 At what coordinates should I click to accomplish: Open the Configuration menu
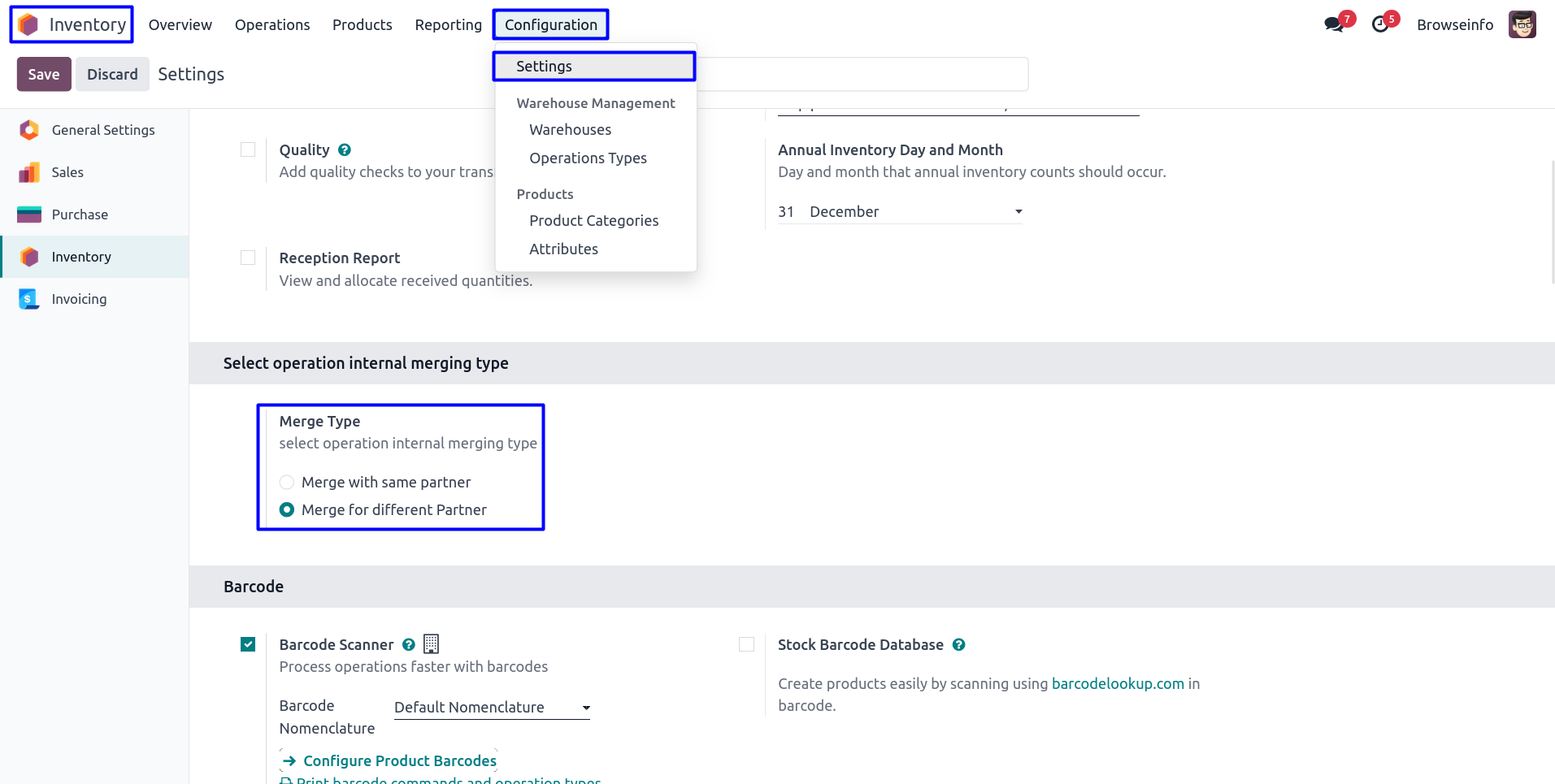(x=550, y=24)
